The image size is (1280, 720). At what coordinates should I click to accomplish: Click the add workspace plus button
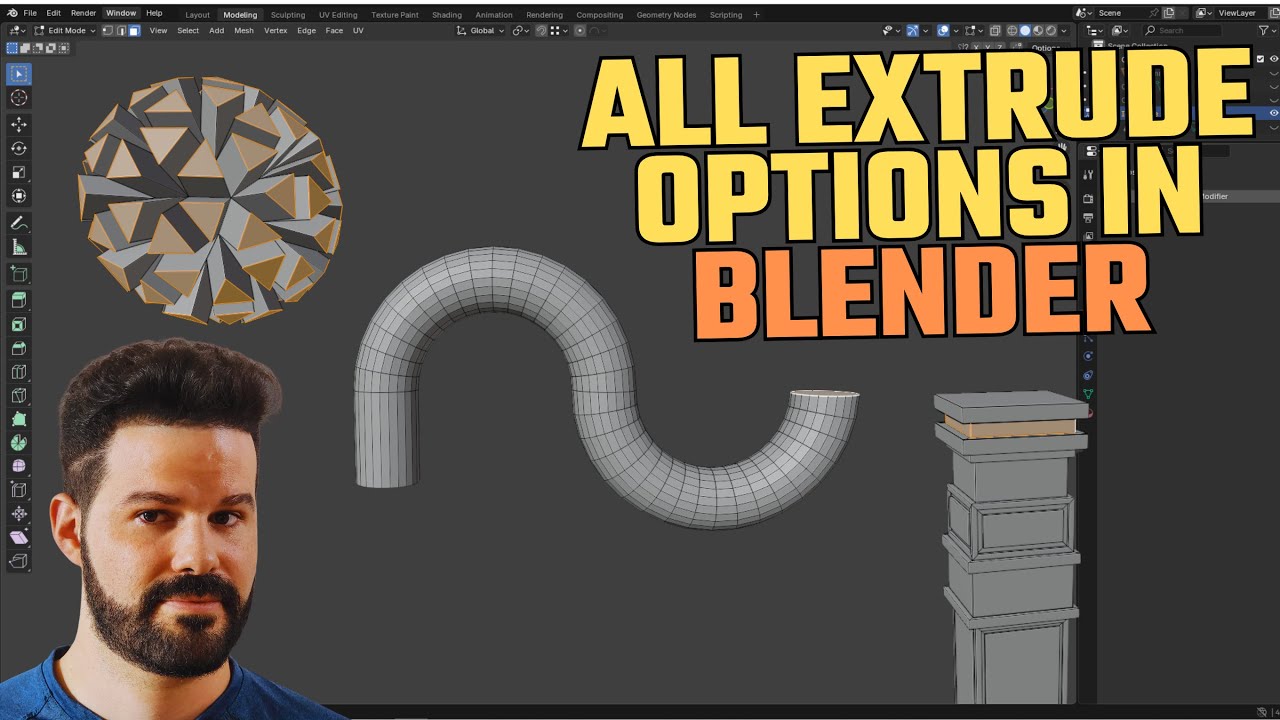click(x=756, y=15)
